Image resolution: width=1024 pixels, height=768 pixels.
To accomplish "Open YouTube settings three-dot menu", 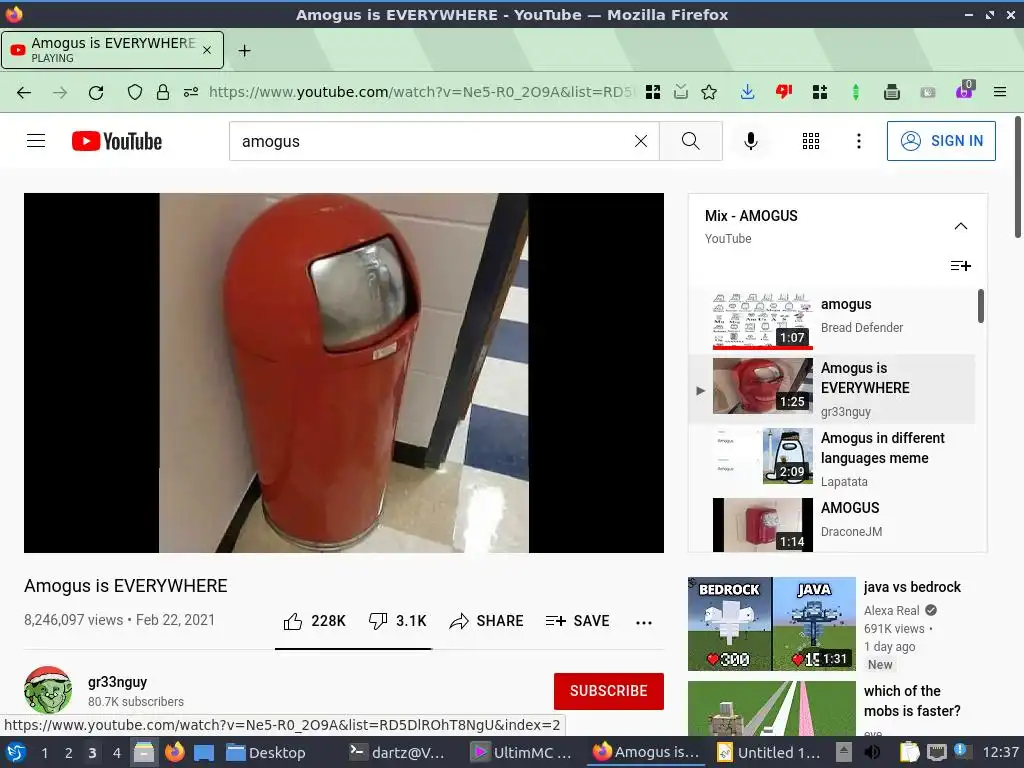I will (x=859, y=141).
